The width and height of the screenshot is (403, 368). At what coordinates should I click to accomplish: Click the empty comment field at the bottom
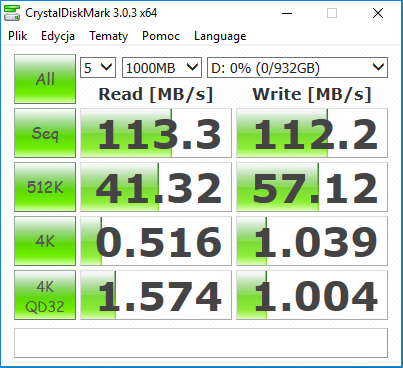201,343
